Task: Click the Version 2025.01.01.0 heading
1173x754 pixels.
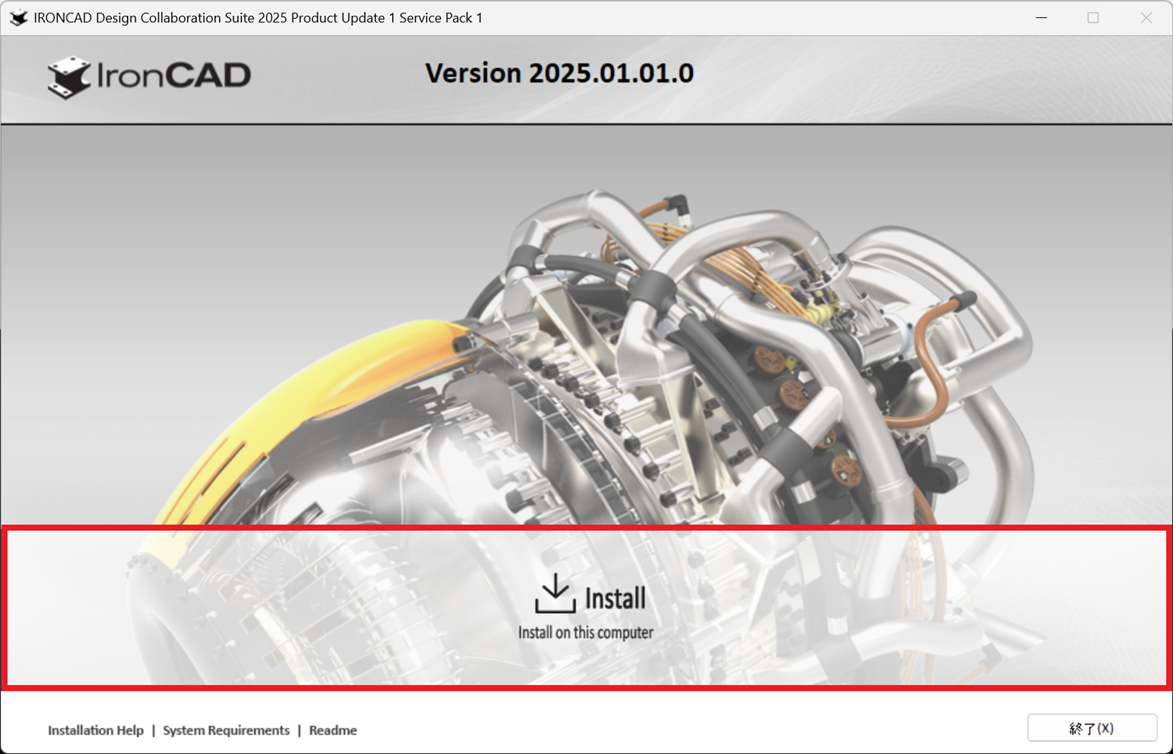Action: point(559,73)
